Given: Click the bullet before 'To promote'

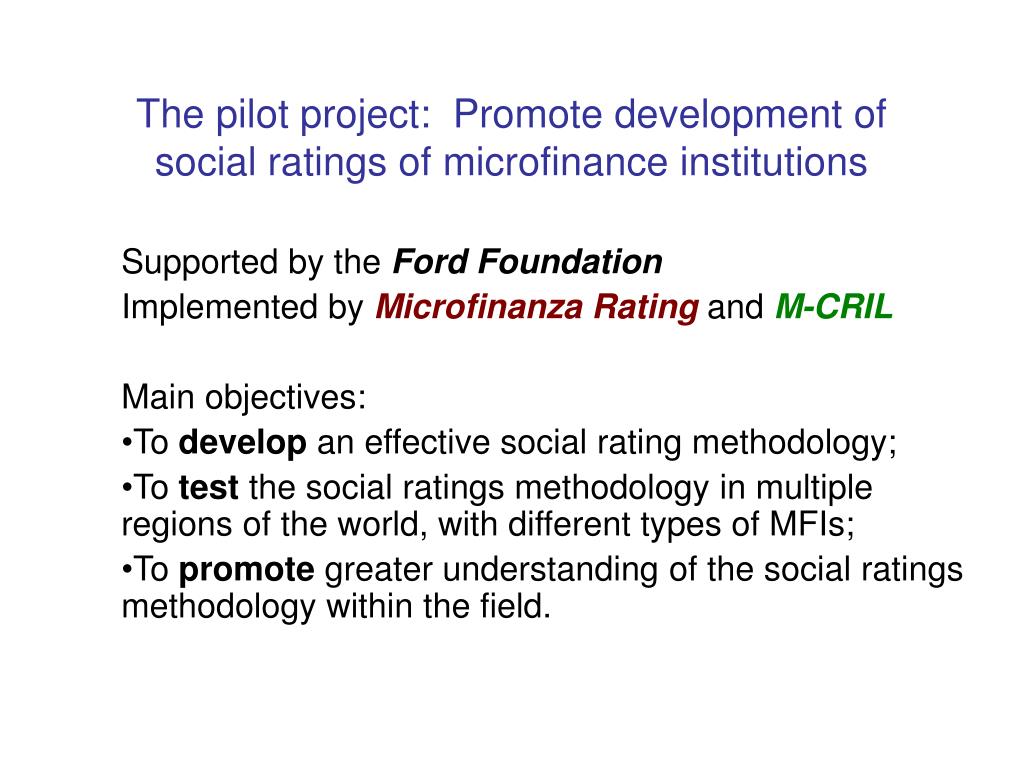Looking at the screenshot, I should (x=127, y=571).
